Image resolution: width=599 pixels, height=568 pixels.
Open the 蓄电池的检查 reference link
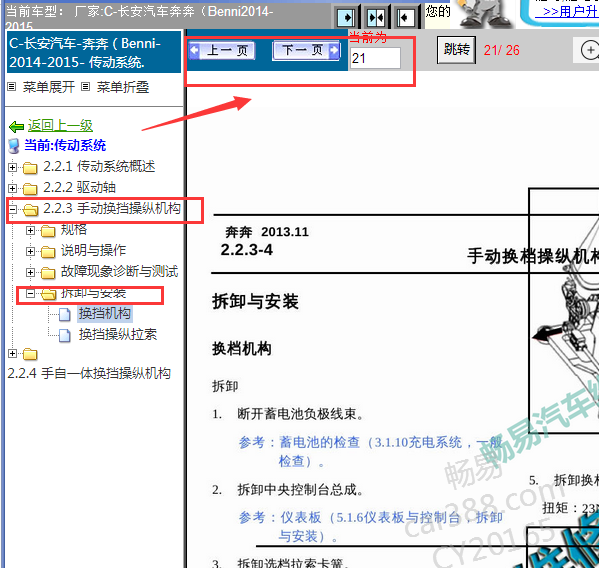tap(371, 451)
